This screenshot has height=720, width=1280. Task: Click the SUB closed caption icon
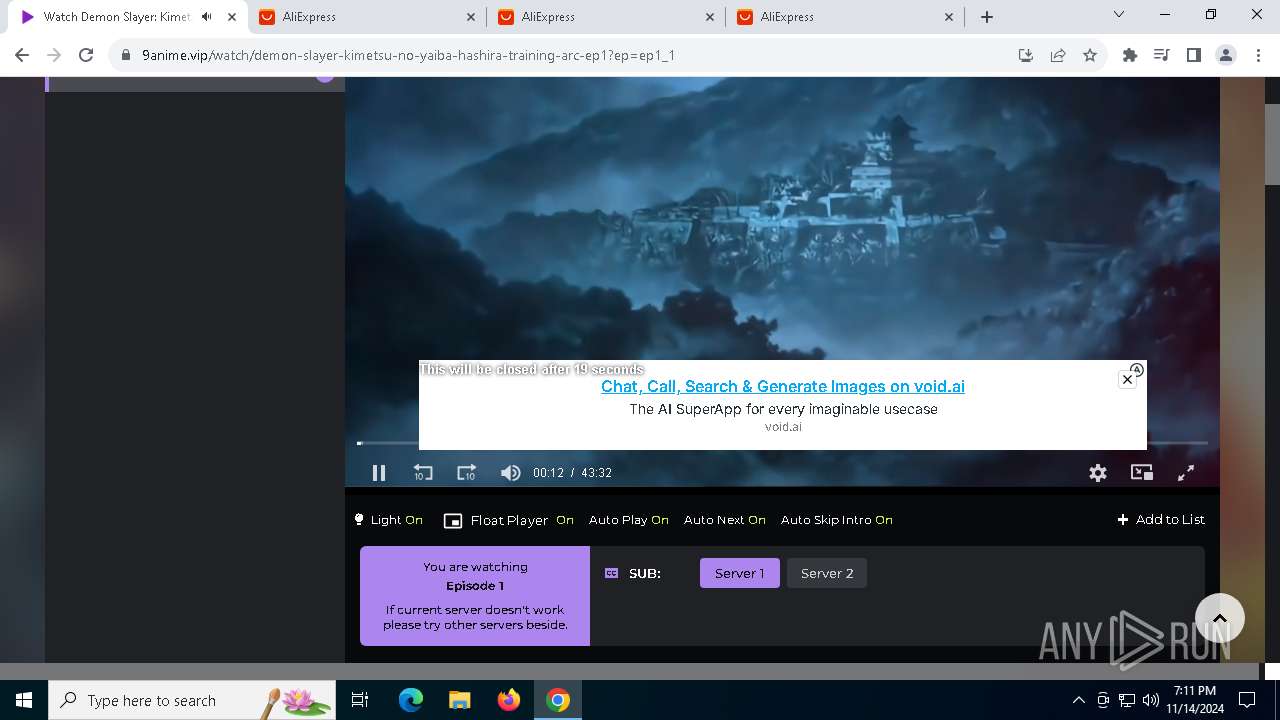612,573
